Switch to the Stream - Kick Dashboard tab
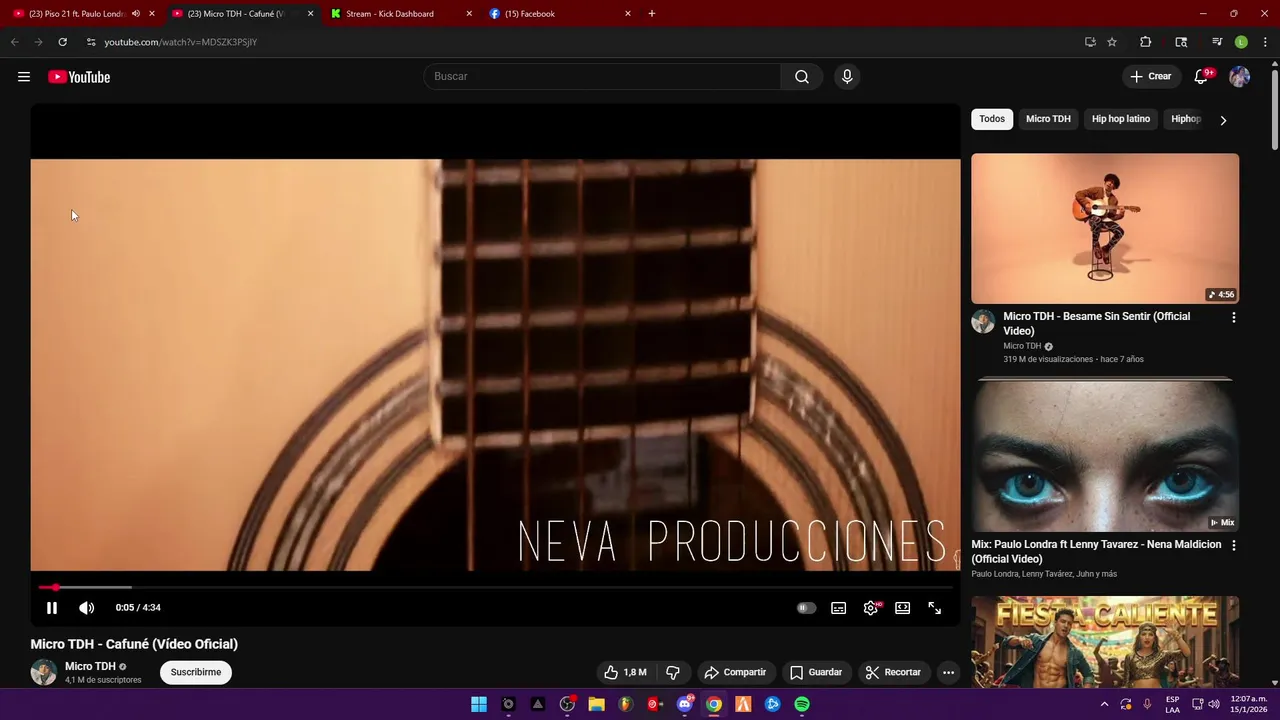1280x720 pixels. click(x=390, y=14)
